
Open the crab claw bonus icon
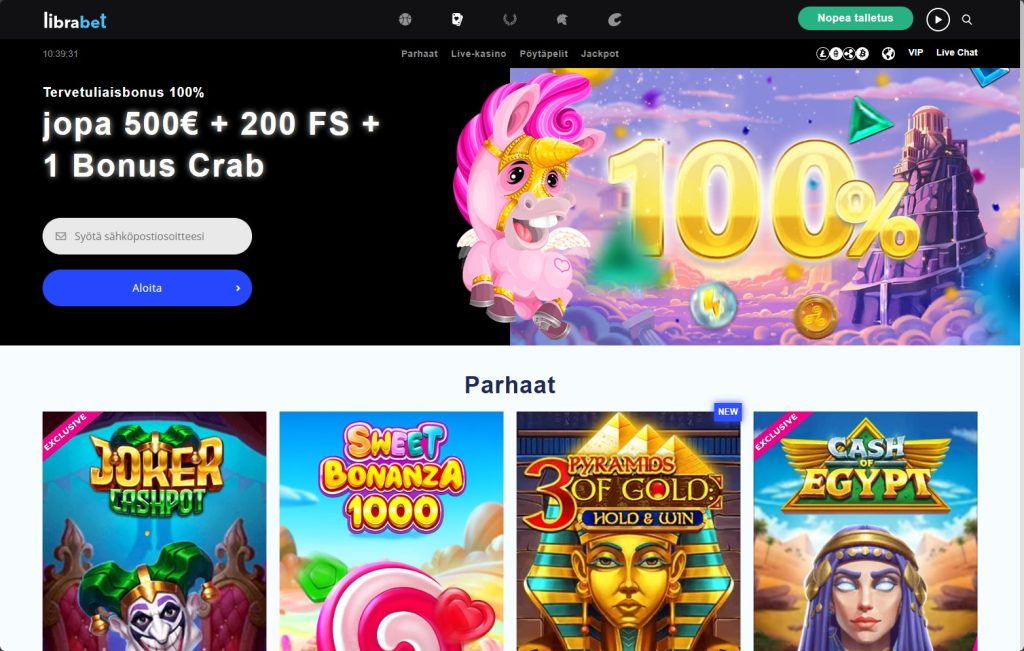pos(615,20)
